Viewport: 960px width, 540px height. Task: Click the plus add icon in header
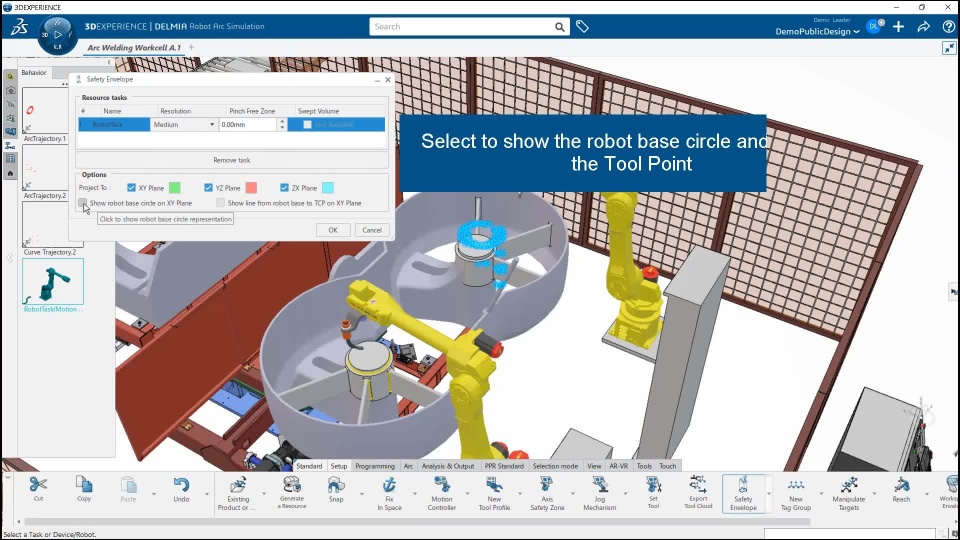pyautogui.click(x=898, y=26)
